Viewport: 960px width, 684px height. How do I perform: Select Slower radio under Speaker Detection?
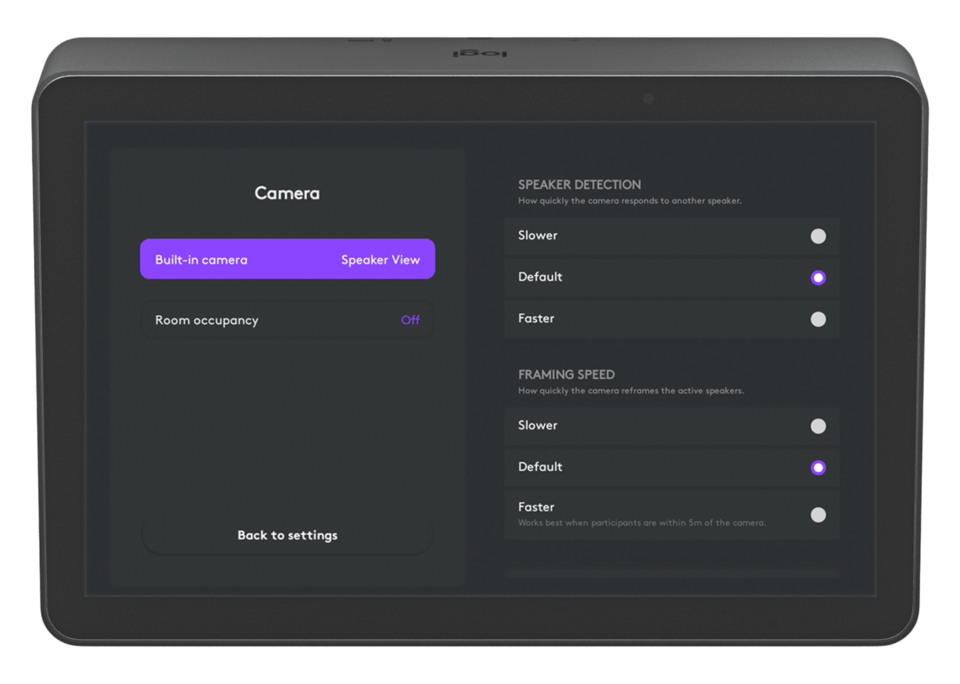[818, 237]
